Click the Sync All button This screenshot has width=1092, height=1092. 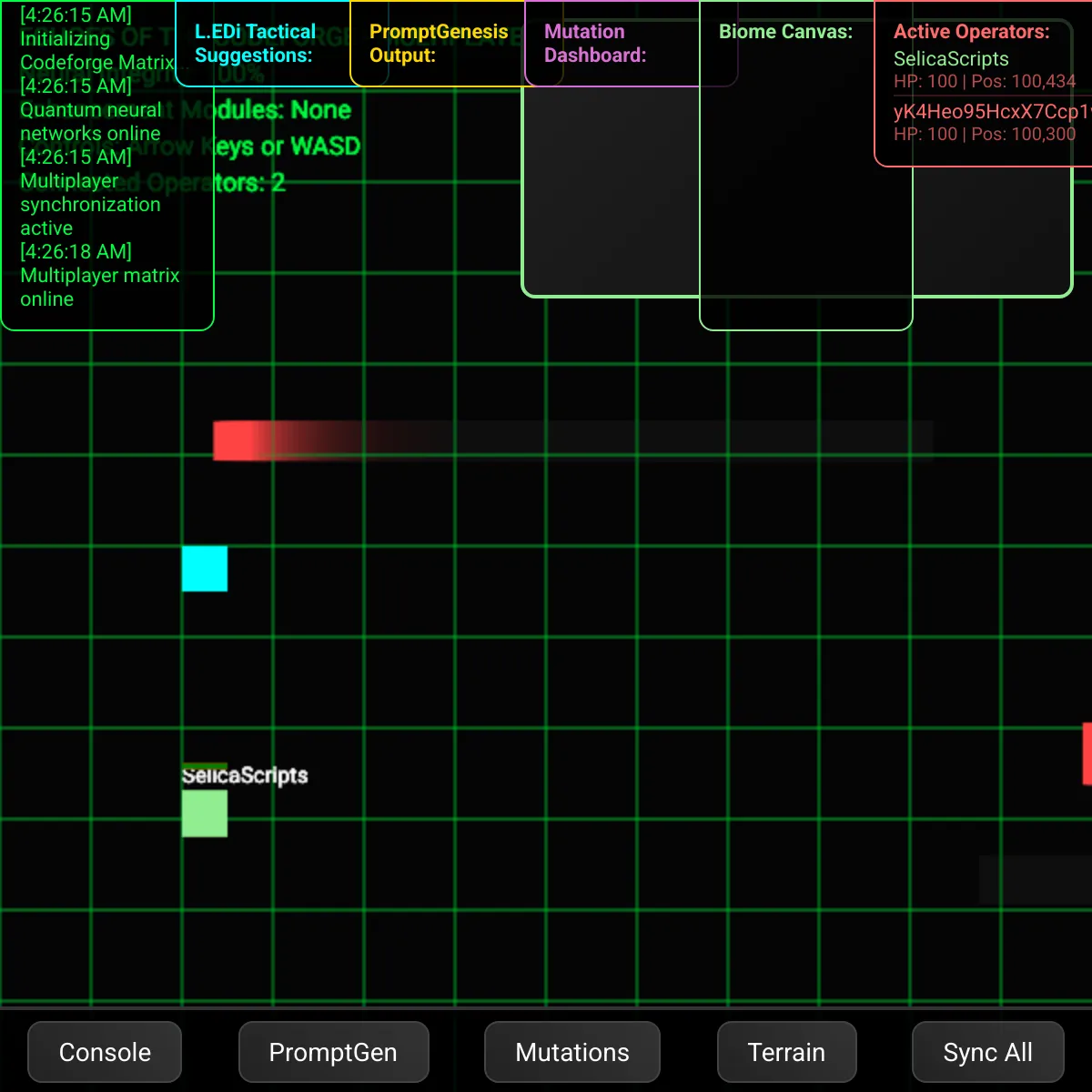pyautogui.click(x=987, y=1052)
